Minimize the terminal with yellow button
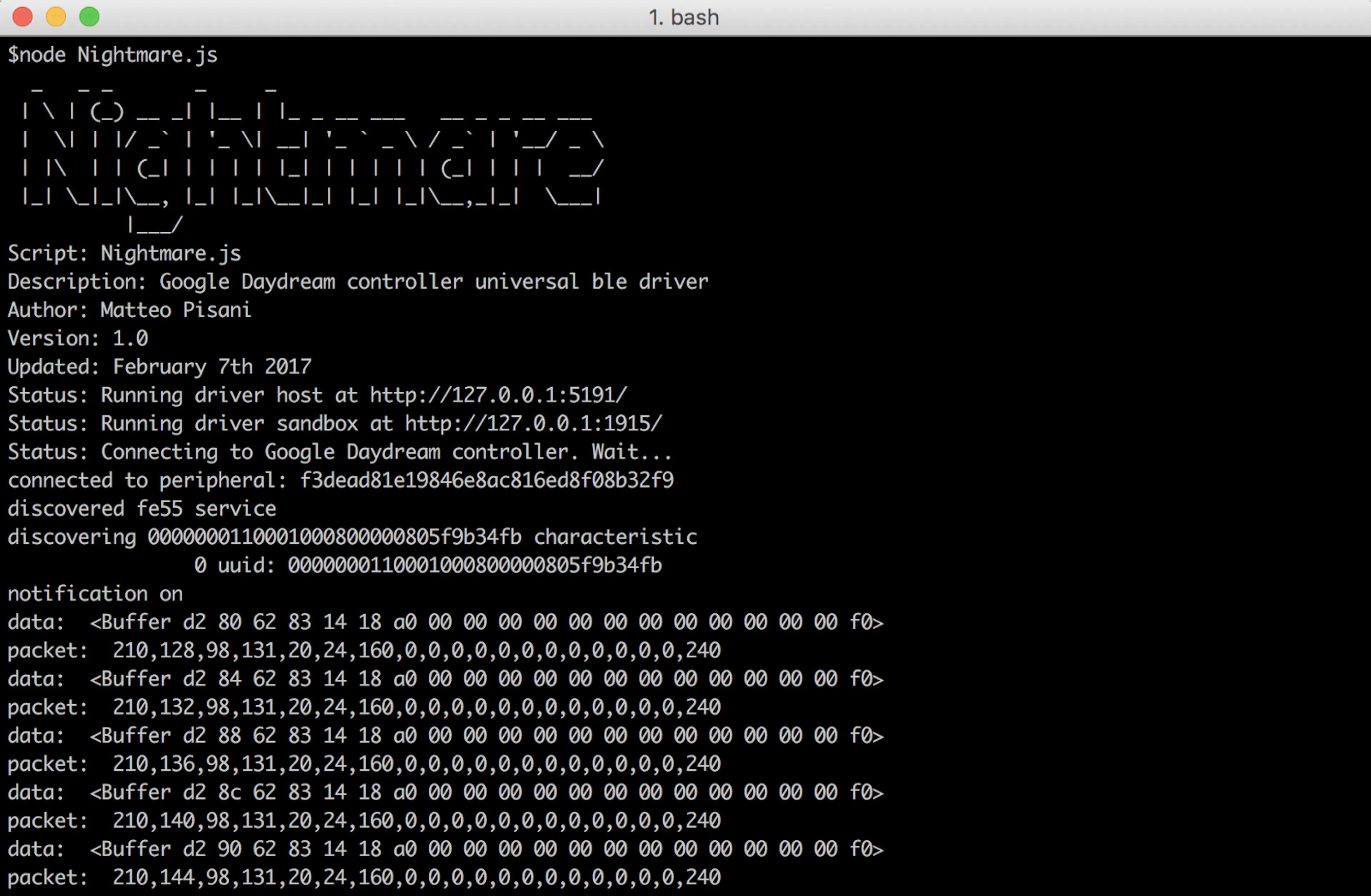The image size is (1371, 896). tap(56, 17)
